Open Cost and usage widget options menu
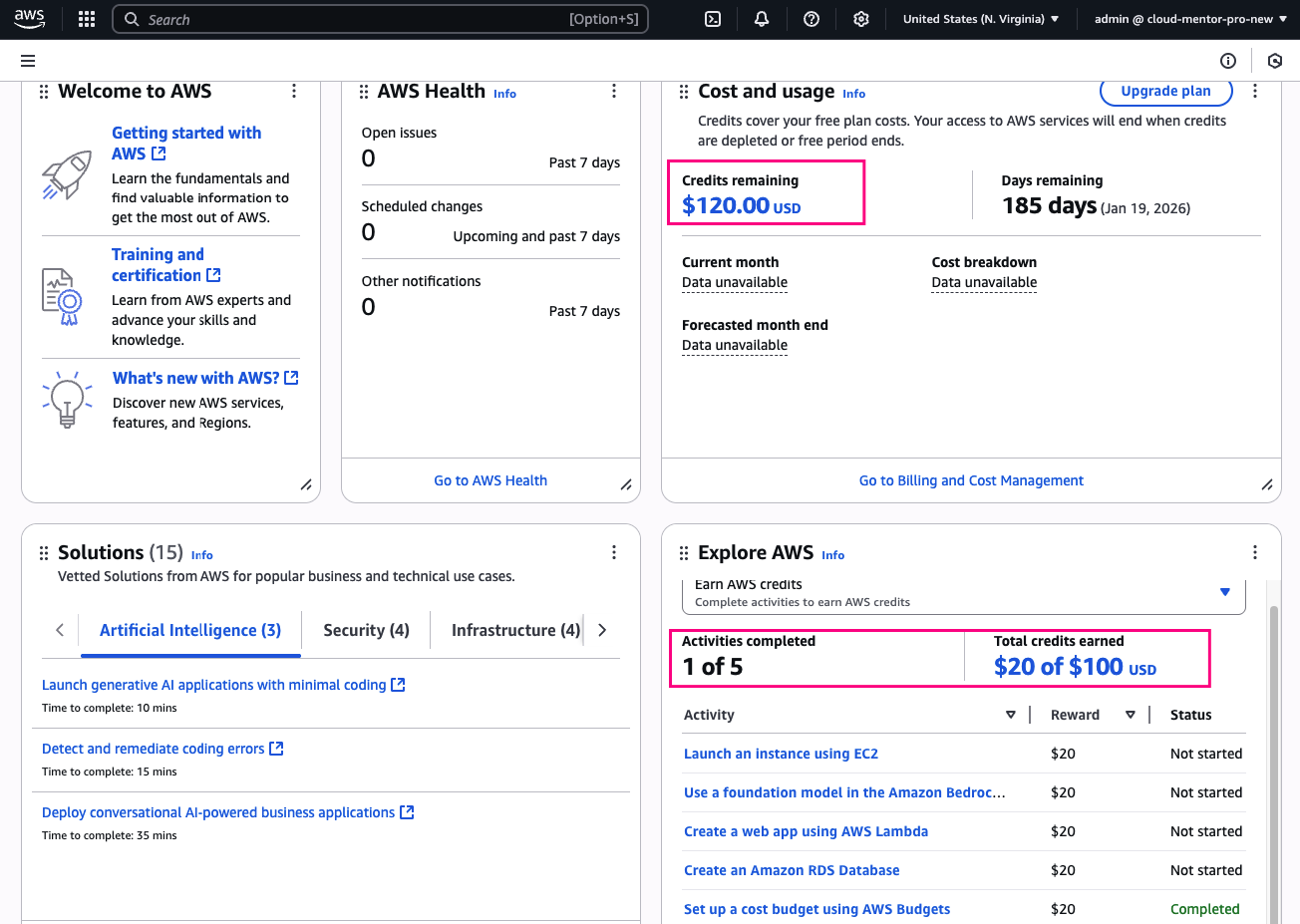Image resolution: width=1300 pixels, height=924 pixels. [x=1254, y=92]
